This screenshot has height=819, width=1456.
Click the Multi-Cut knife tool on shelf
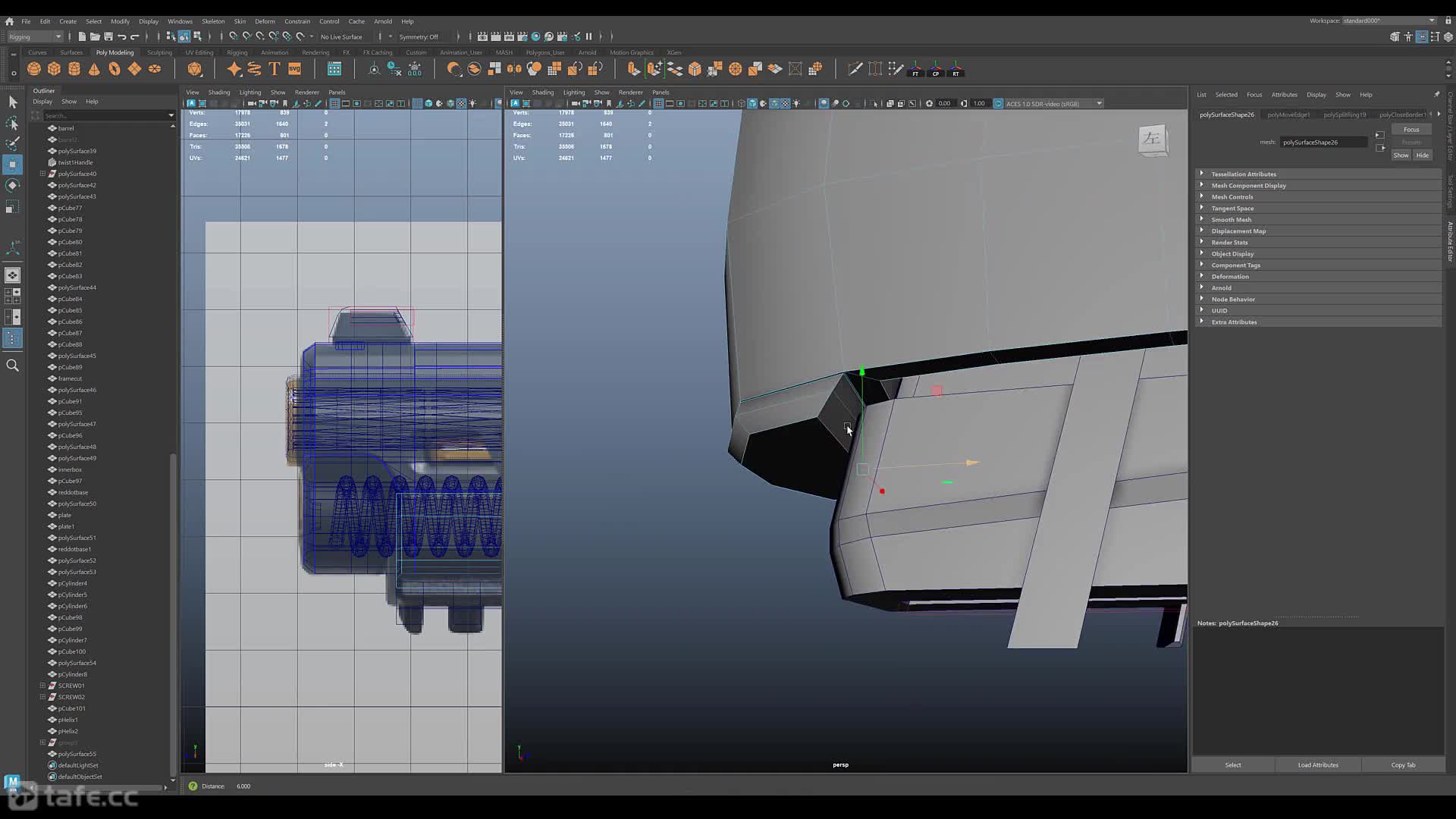coord(855,69)
